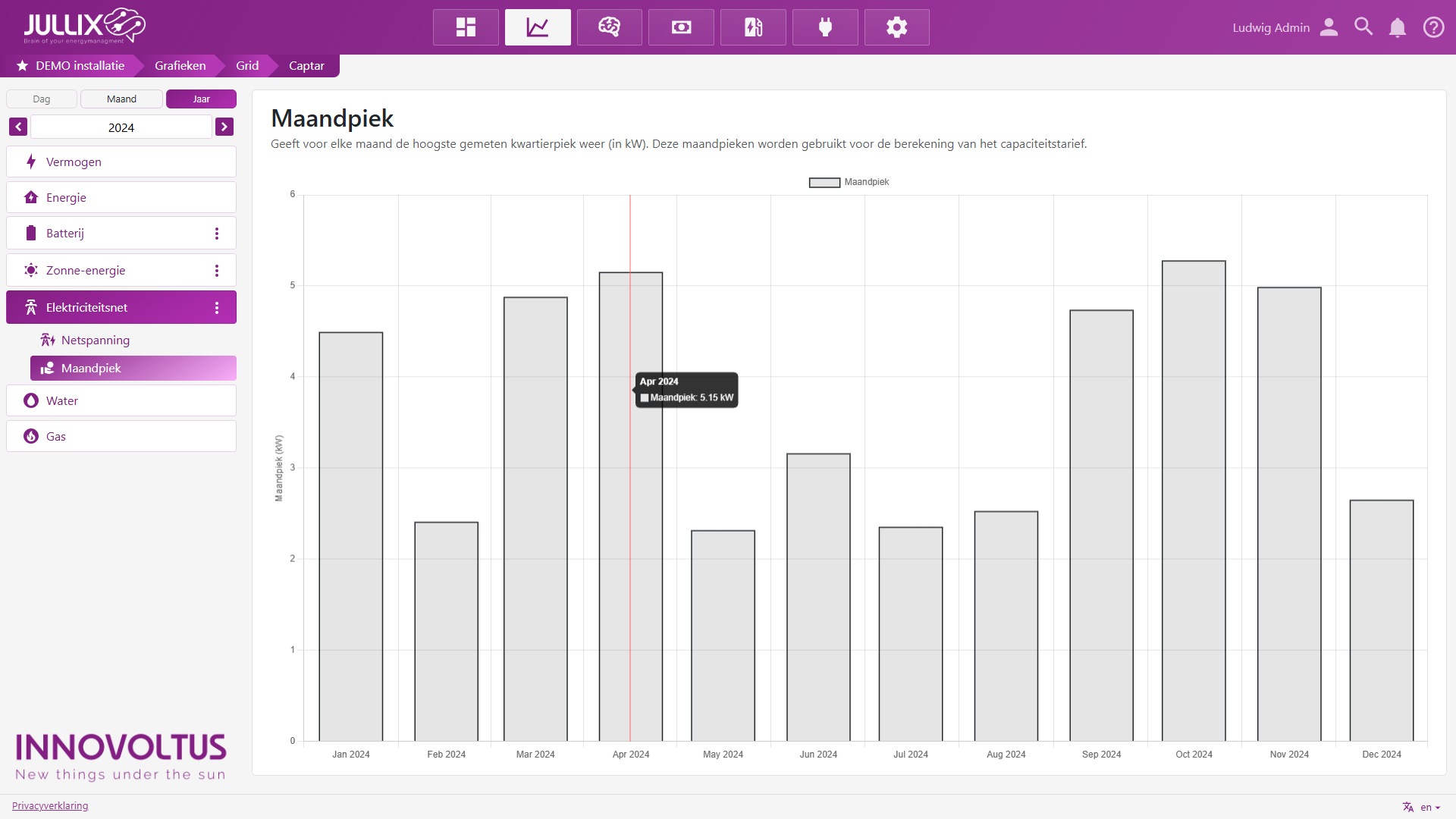Open Zonne-energie three-dot options menu
Screen dimensions: 1456x819
click(x=217, y=271)
